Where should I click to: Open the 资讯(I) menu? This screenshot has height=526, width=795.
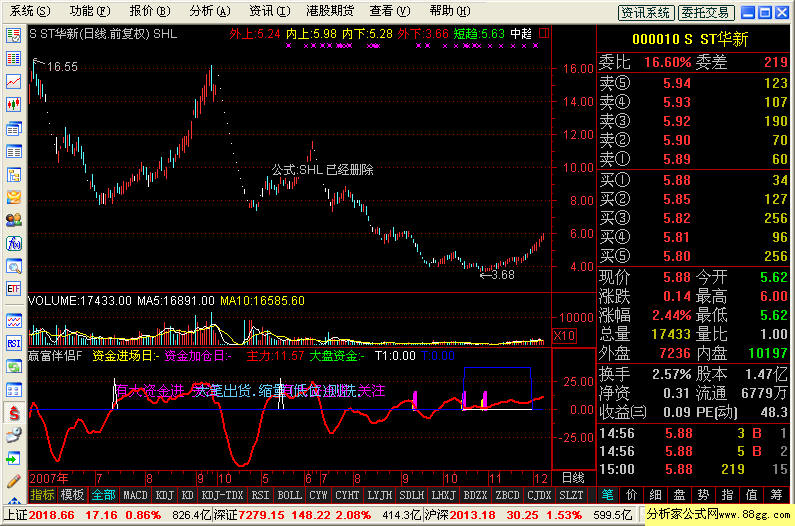click(270, 11)
